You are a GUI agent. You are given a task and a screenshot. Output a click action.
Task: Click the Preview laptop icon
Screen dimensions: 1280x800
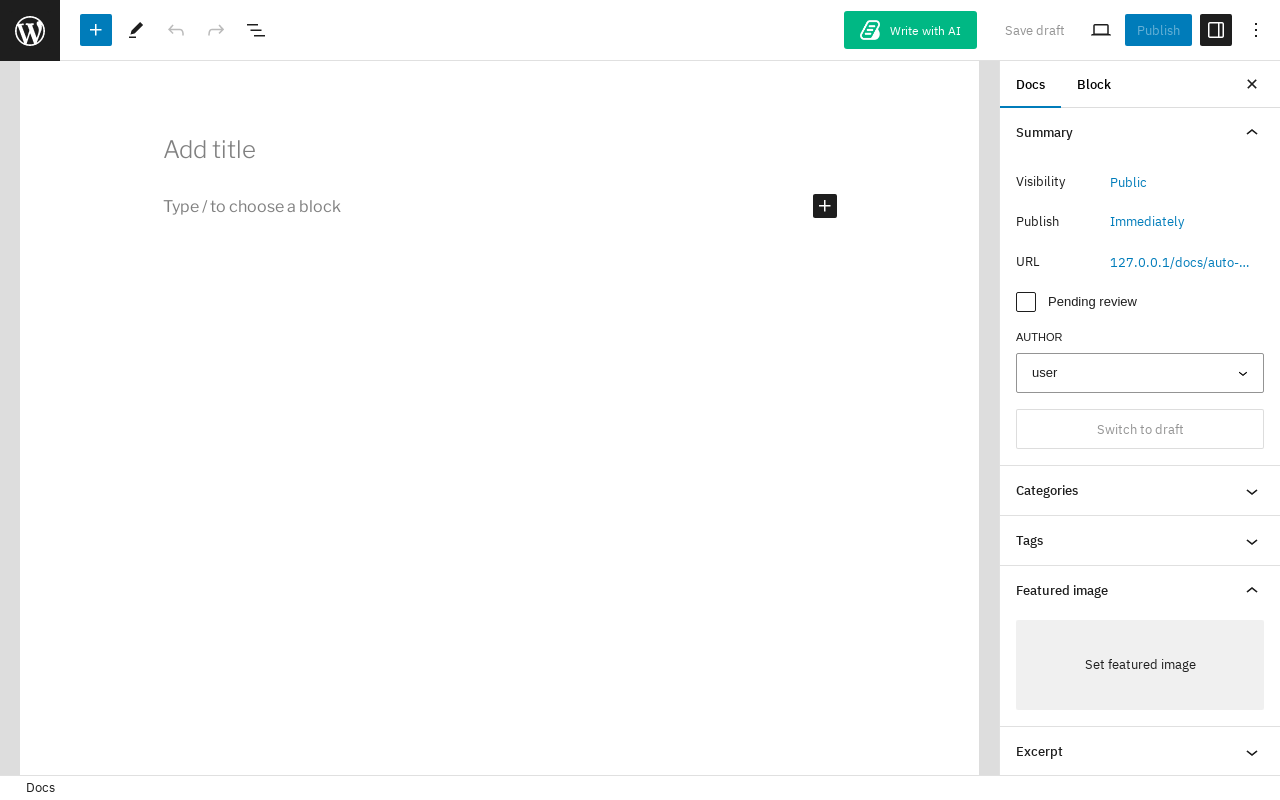pos(1101,30)
